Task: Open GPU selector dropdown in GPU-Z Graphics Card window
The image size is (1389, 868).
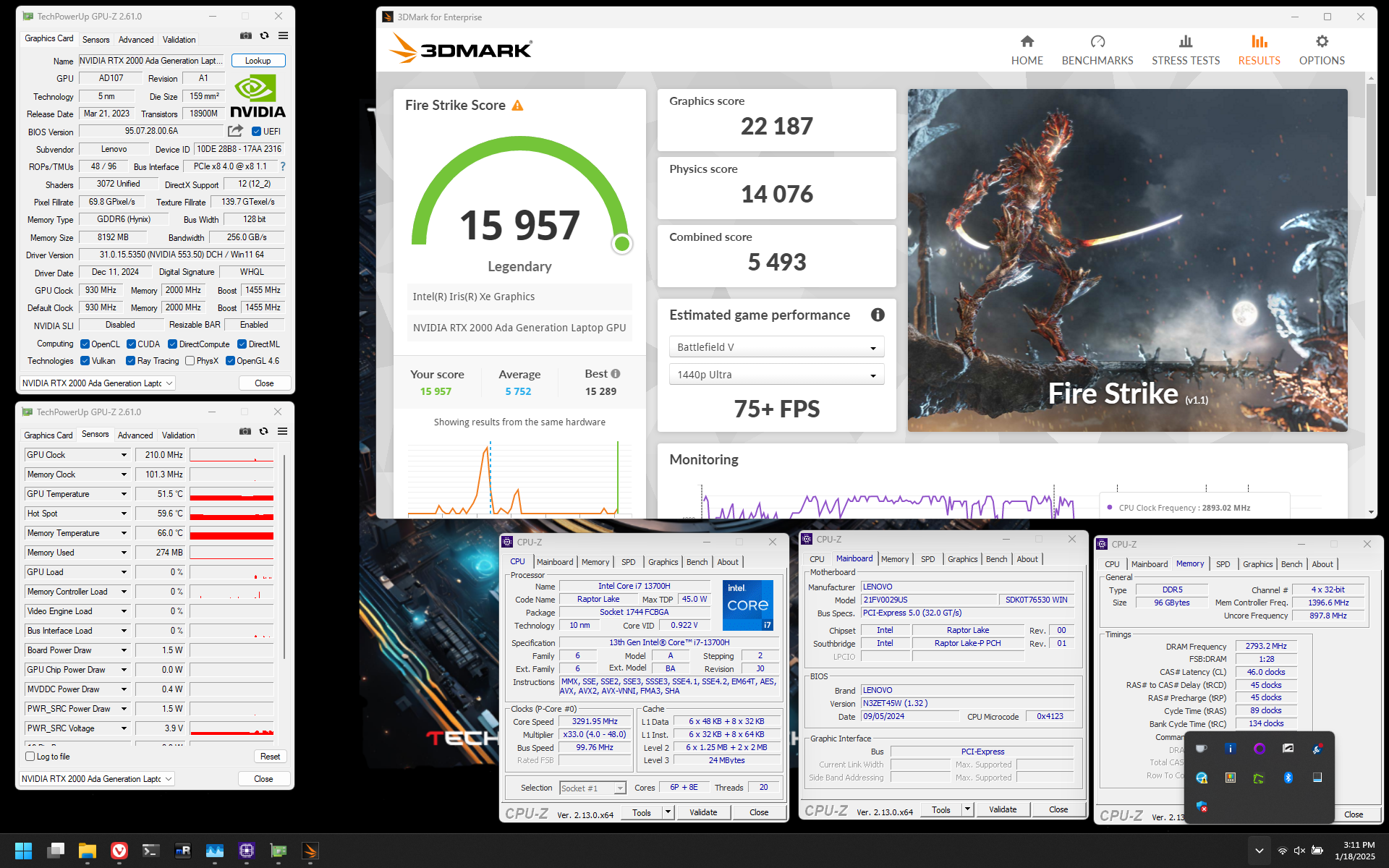Action: (x=97, y=383)
